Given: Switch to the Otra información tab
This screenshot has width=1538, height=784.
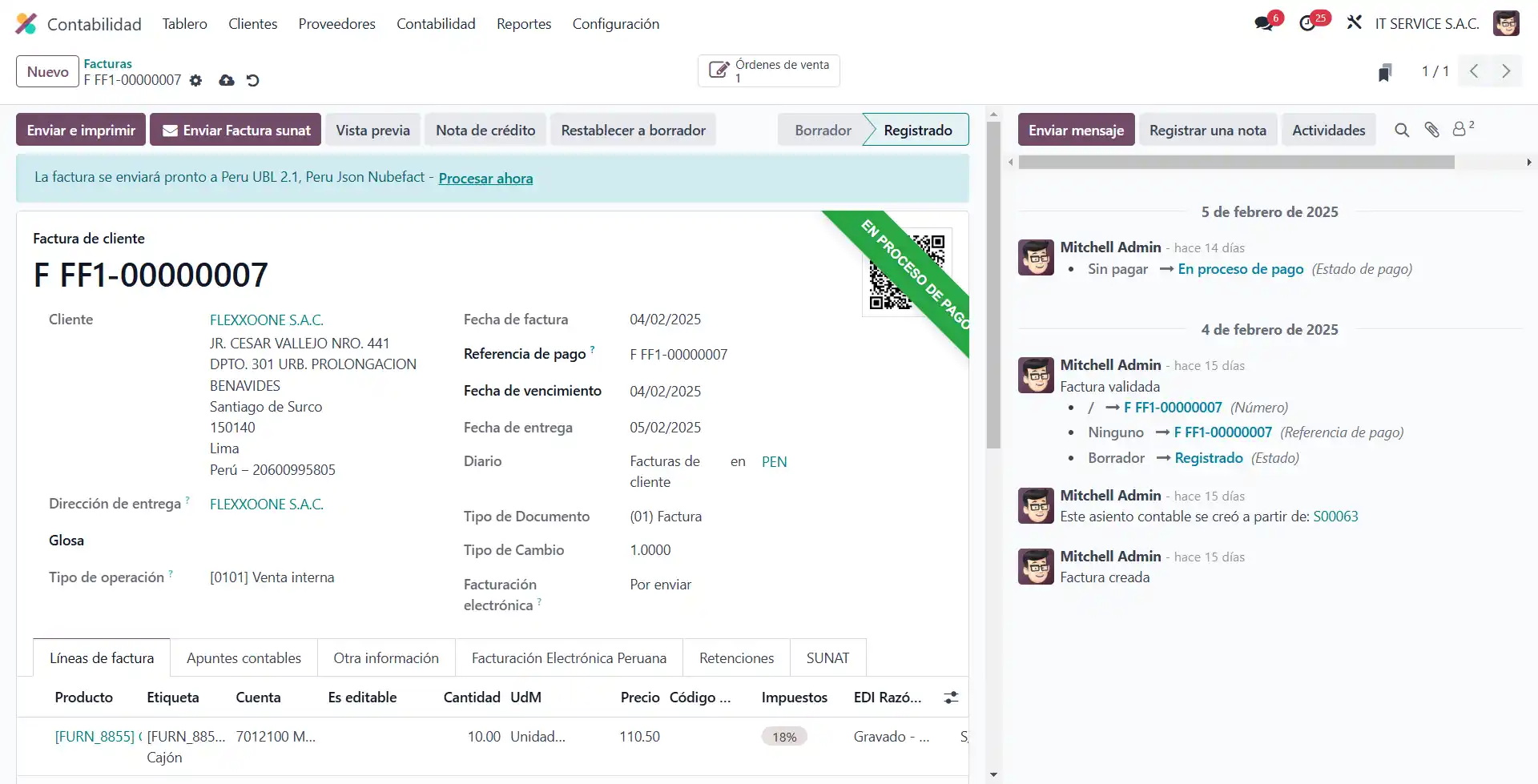Looking at the screenshot, I should tap(386, 657).
